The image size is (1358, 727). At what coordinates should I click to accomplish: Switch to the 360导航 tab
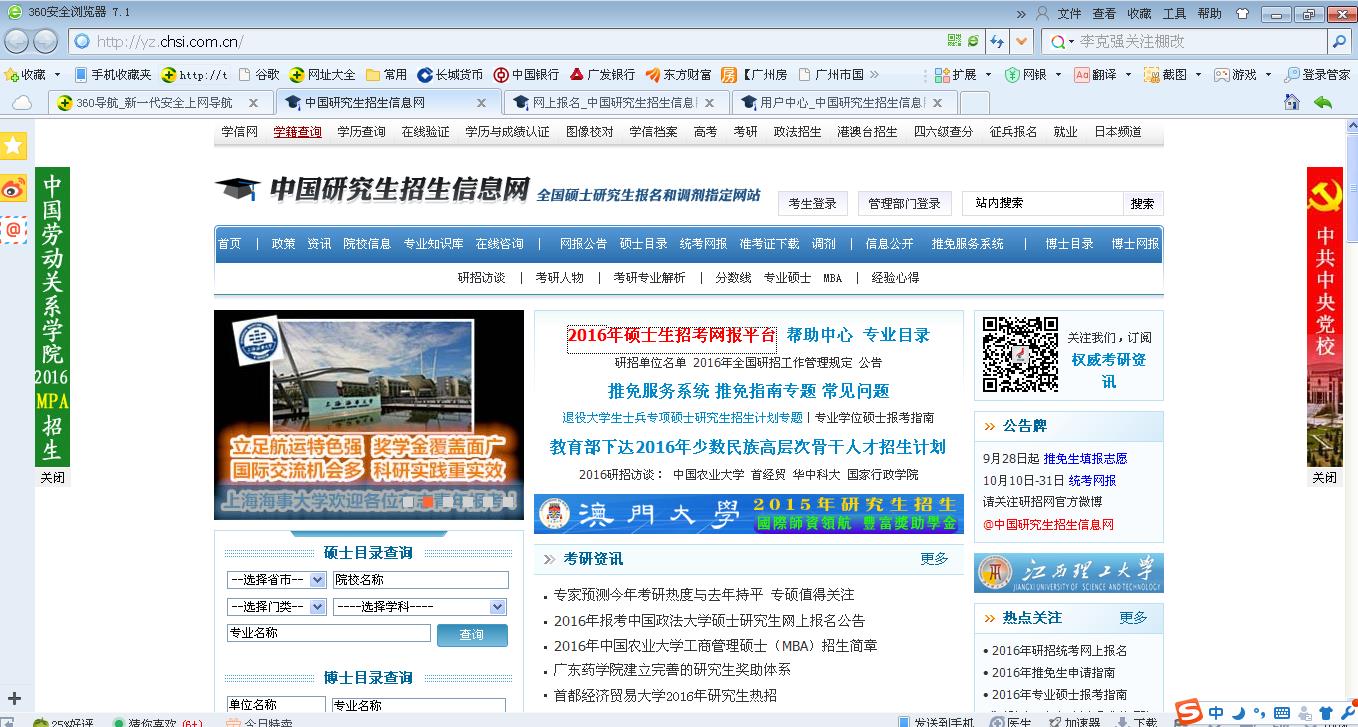click(159, 102)
